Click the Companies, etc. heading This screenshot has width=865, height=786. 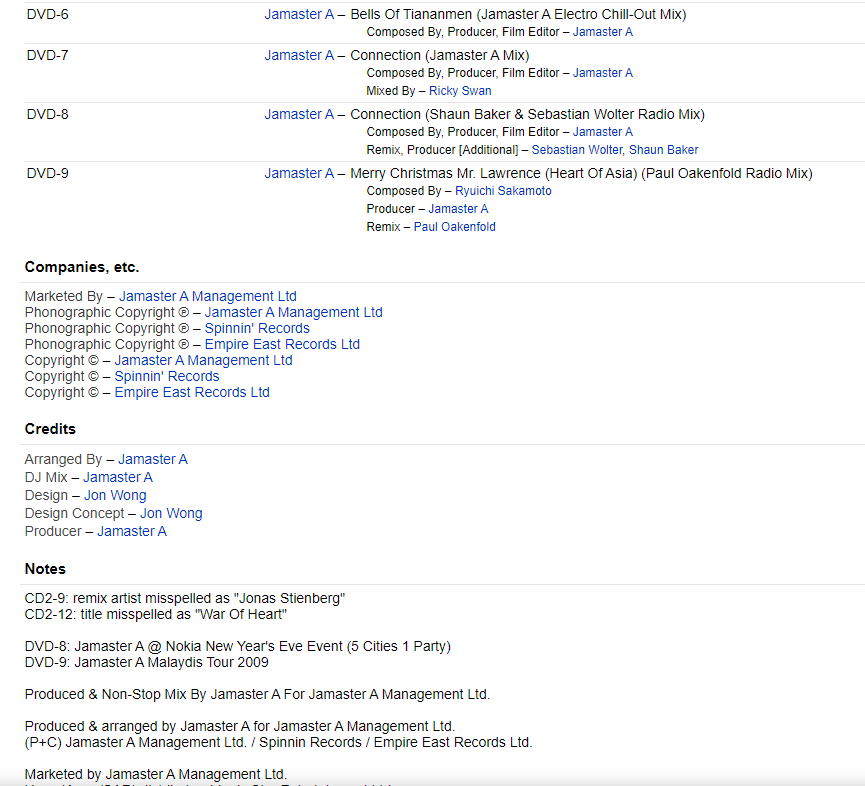pyautogui.click(x=82, y=267)
